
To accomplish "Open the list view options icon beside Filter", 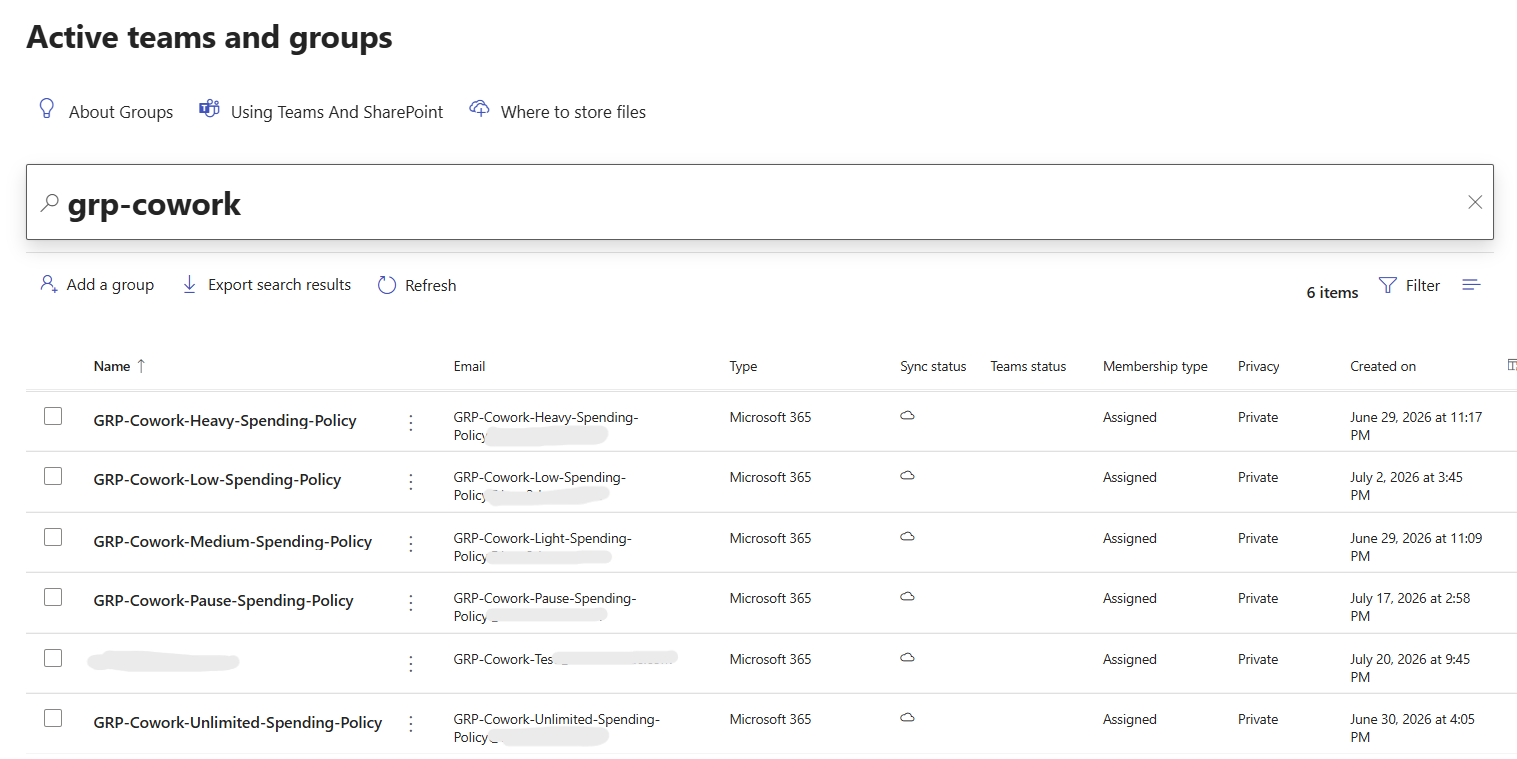I will click(x=1471, y=285).
